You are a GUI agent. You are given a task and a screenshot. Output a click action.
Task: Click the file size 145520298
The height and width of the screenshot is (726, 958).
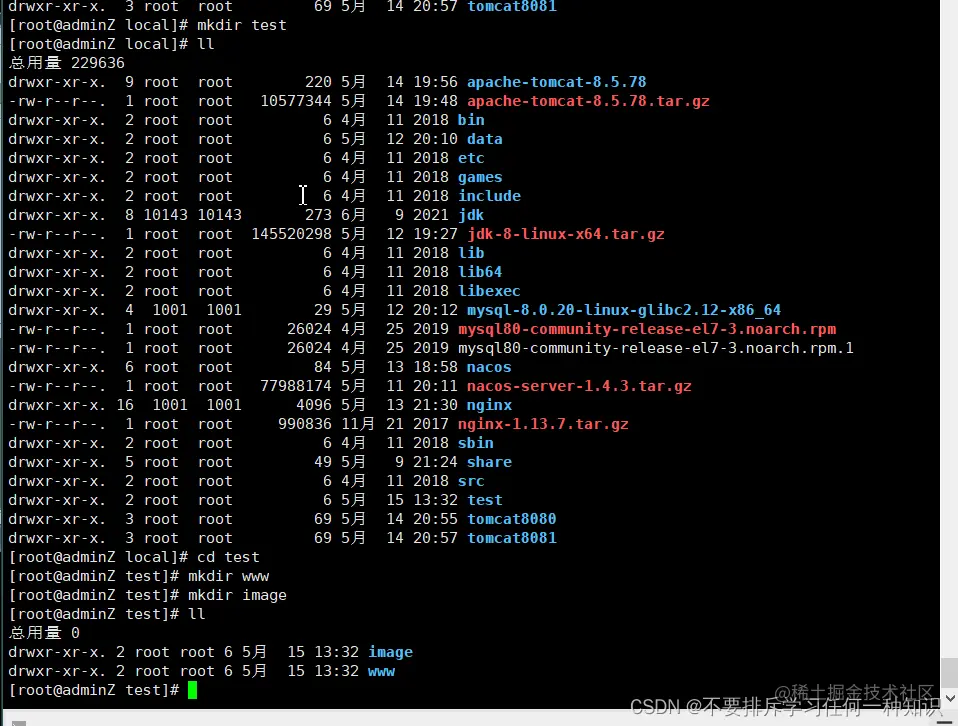coord(291,233)
